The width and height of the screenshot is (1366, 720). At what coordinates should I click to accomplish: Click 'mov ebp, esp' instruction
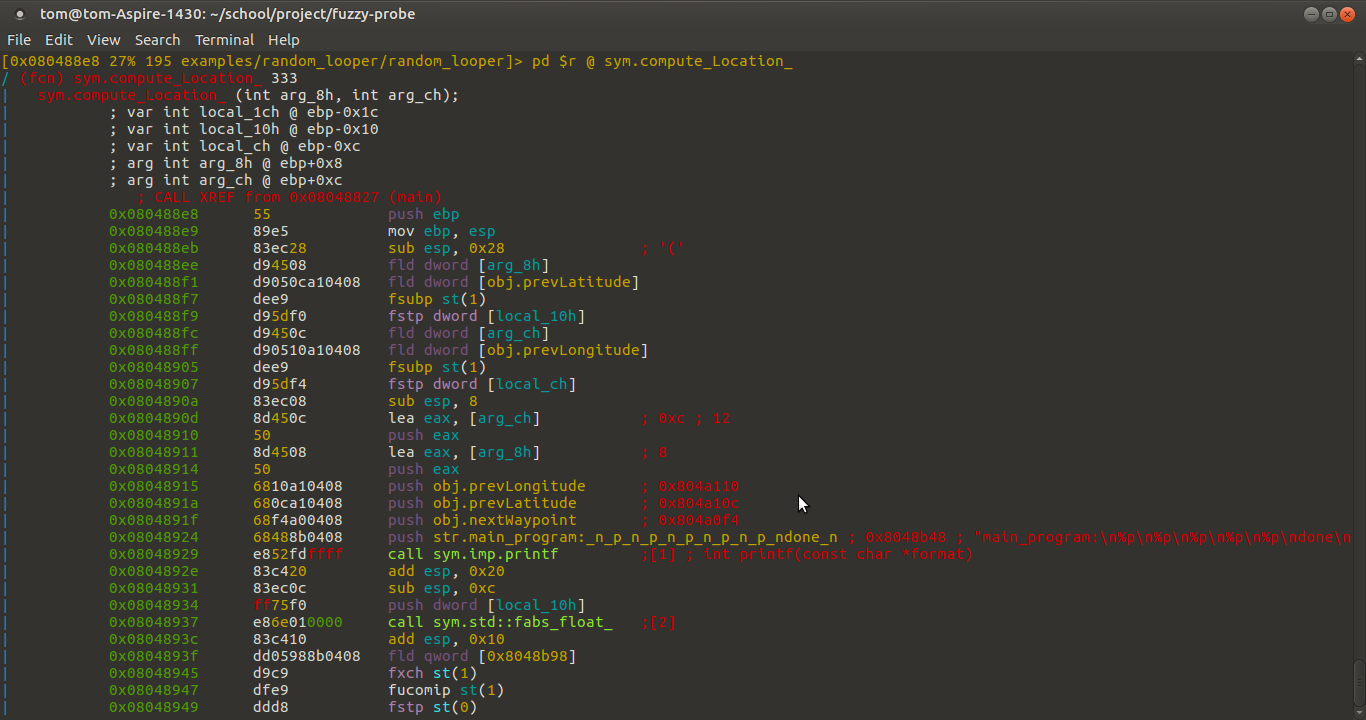[442, 231]
